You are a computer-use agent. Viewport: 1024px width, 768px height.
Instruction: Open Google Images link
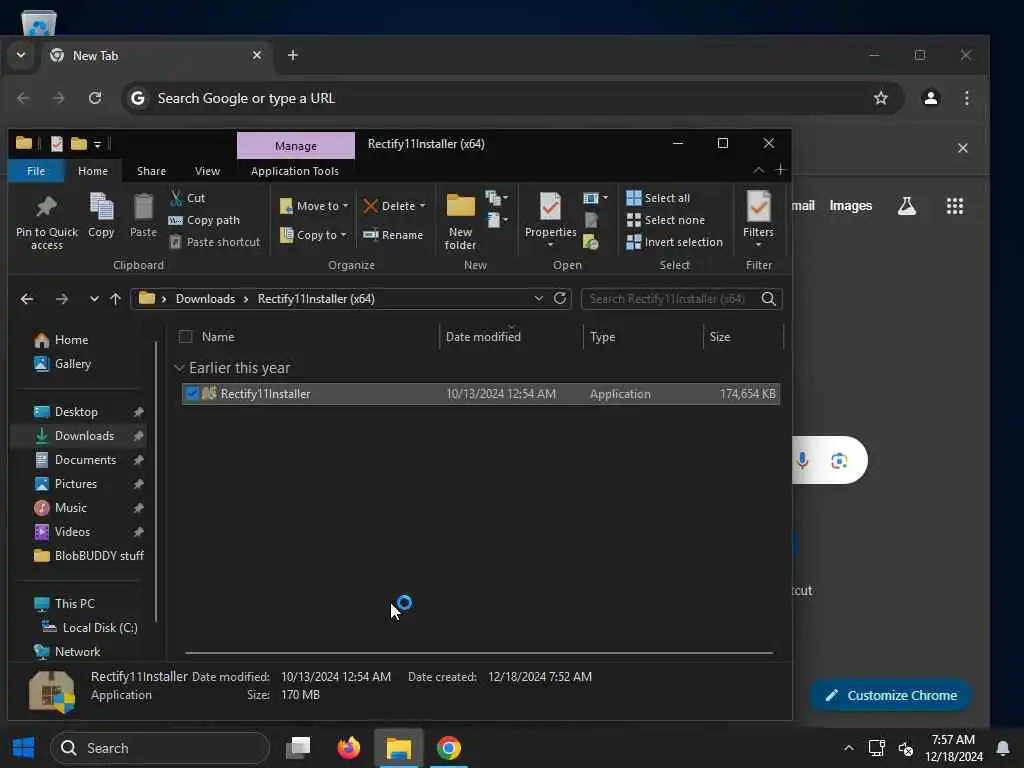[850, 206]
